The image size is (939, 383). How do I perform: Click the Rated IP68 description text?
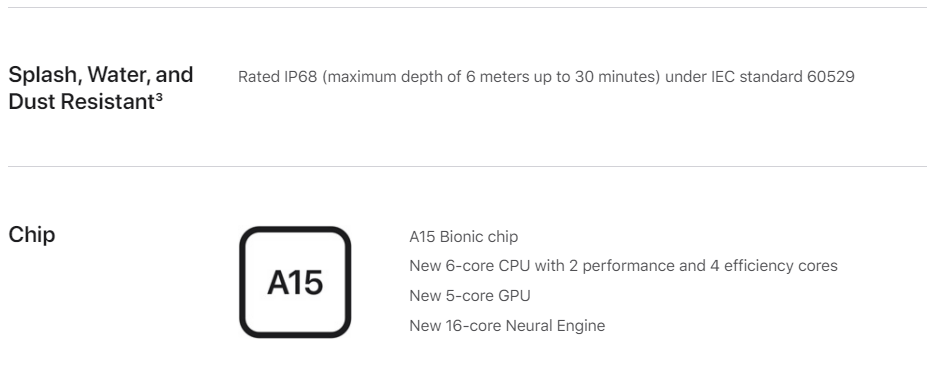point(546,77)
